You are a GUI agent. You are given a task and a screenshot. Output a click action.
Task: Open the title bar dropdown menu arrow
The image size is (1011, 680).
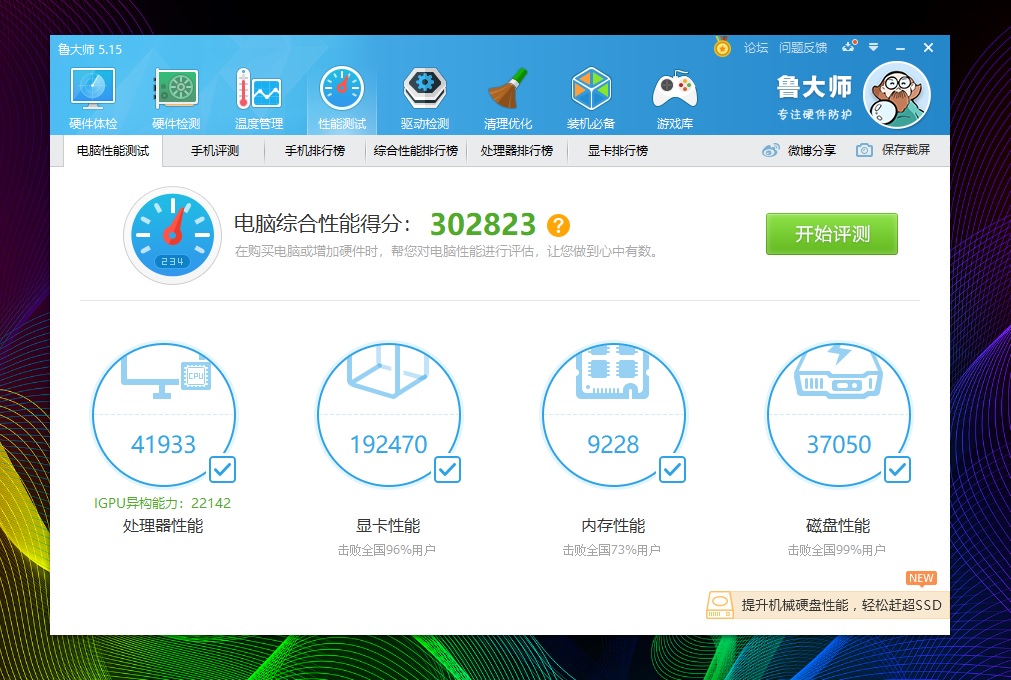coord(874,47)
